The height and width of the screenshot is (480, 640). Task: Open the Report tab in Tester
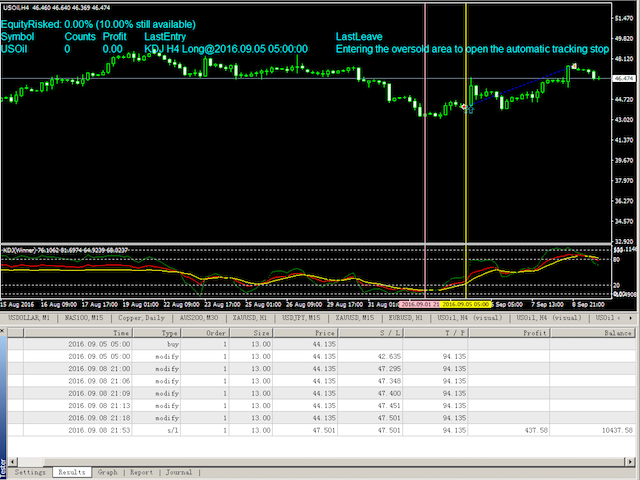click(x=141, y=471)
